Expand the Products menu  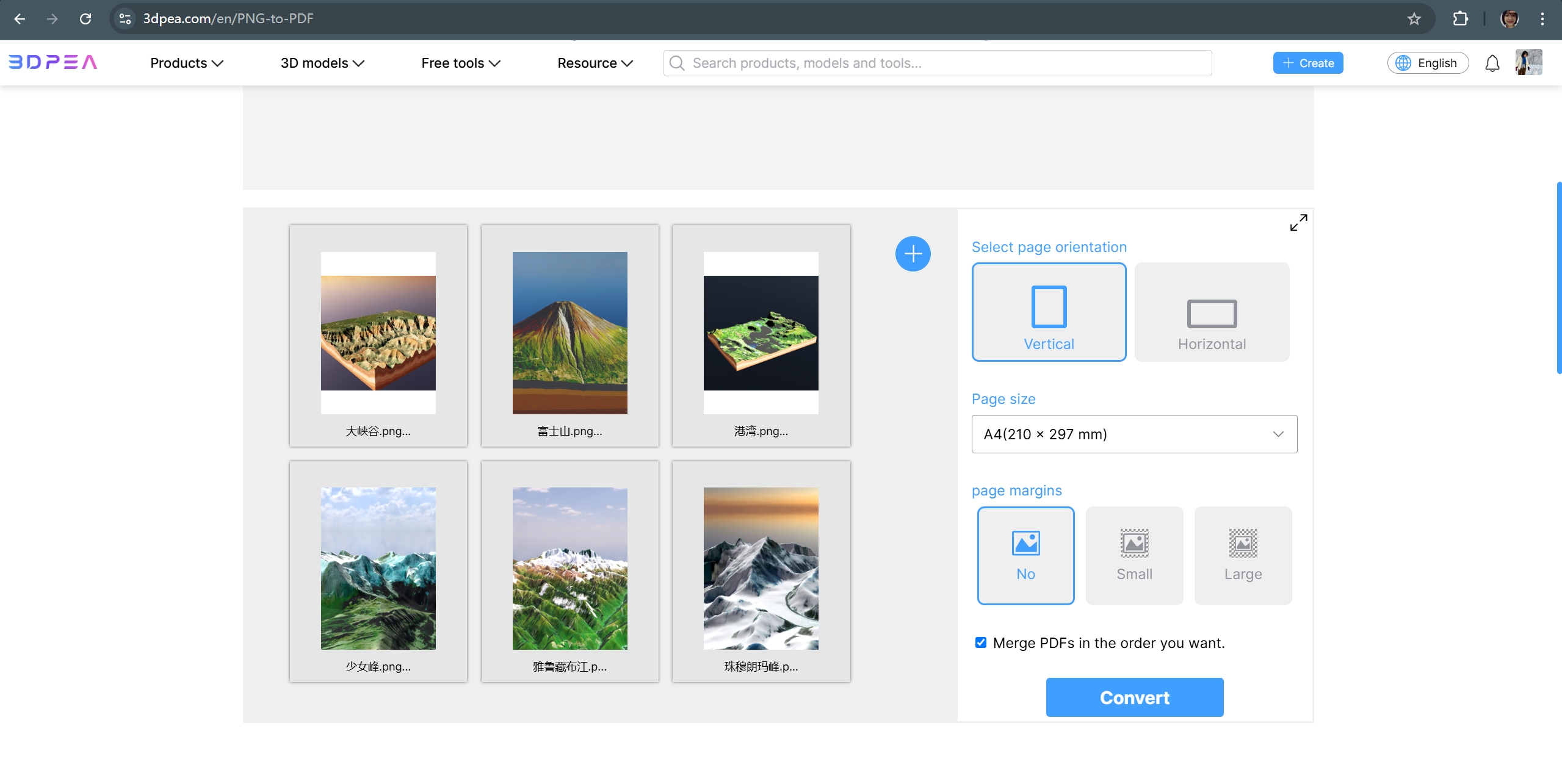pyautogui.click(x=187, y=63)
